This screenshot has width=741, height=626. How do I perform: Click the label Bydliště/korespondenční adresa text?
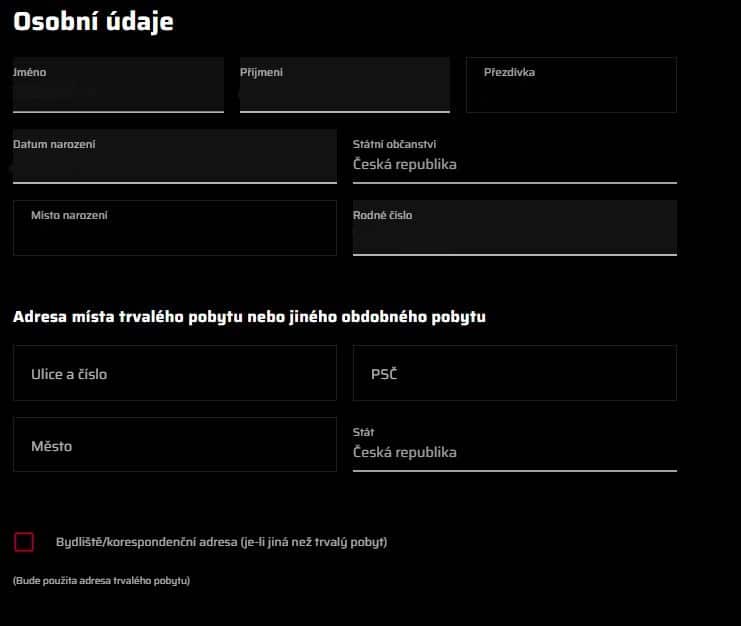221,542
